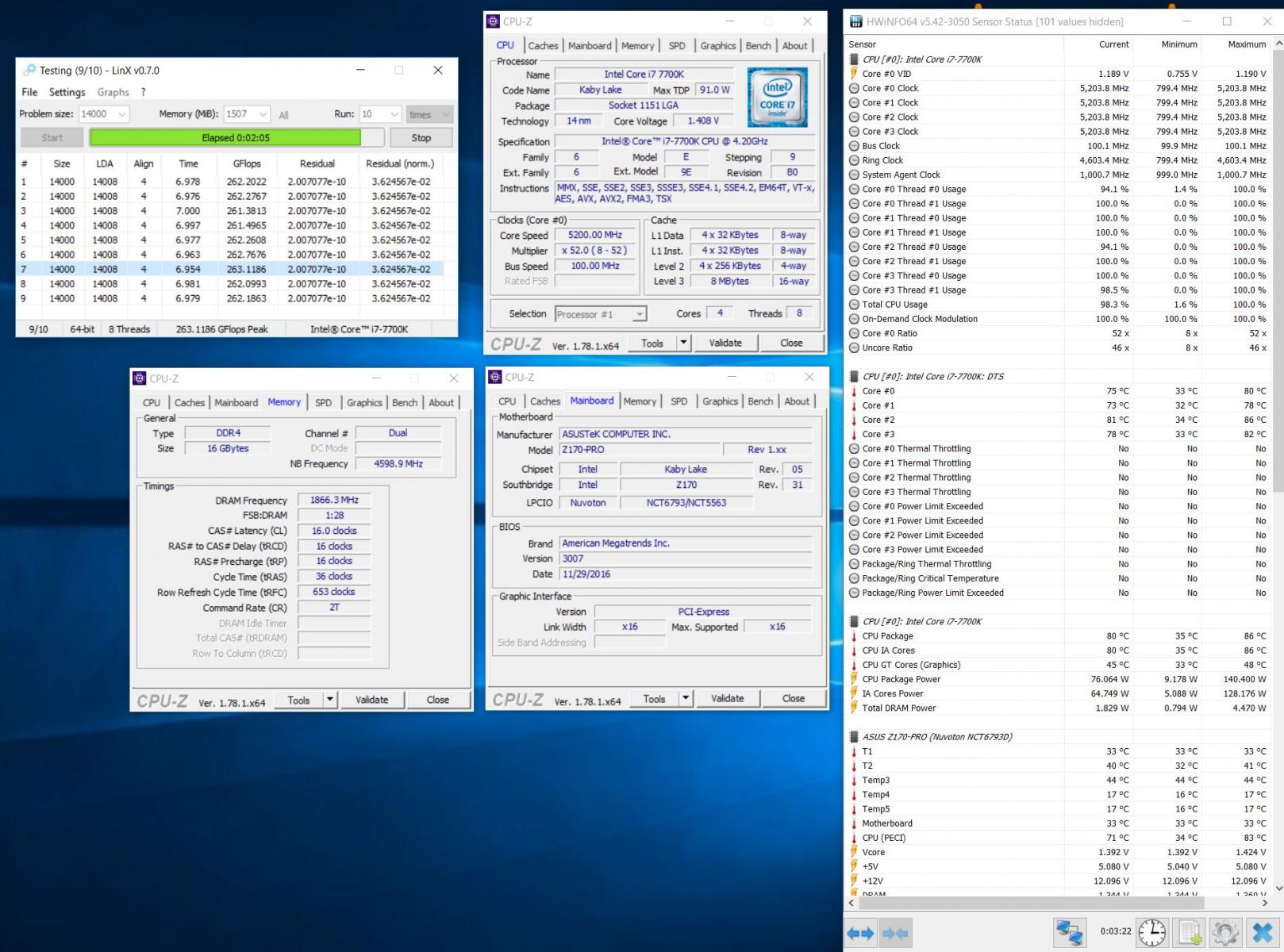The image size is (1284, 952).
Task: Open HWiNFO remote network monitoring icon
Action: pos(1069,932)
